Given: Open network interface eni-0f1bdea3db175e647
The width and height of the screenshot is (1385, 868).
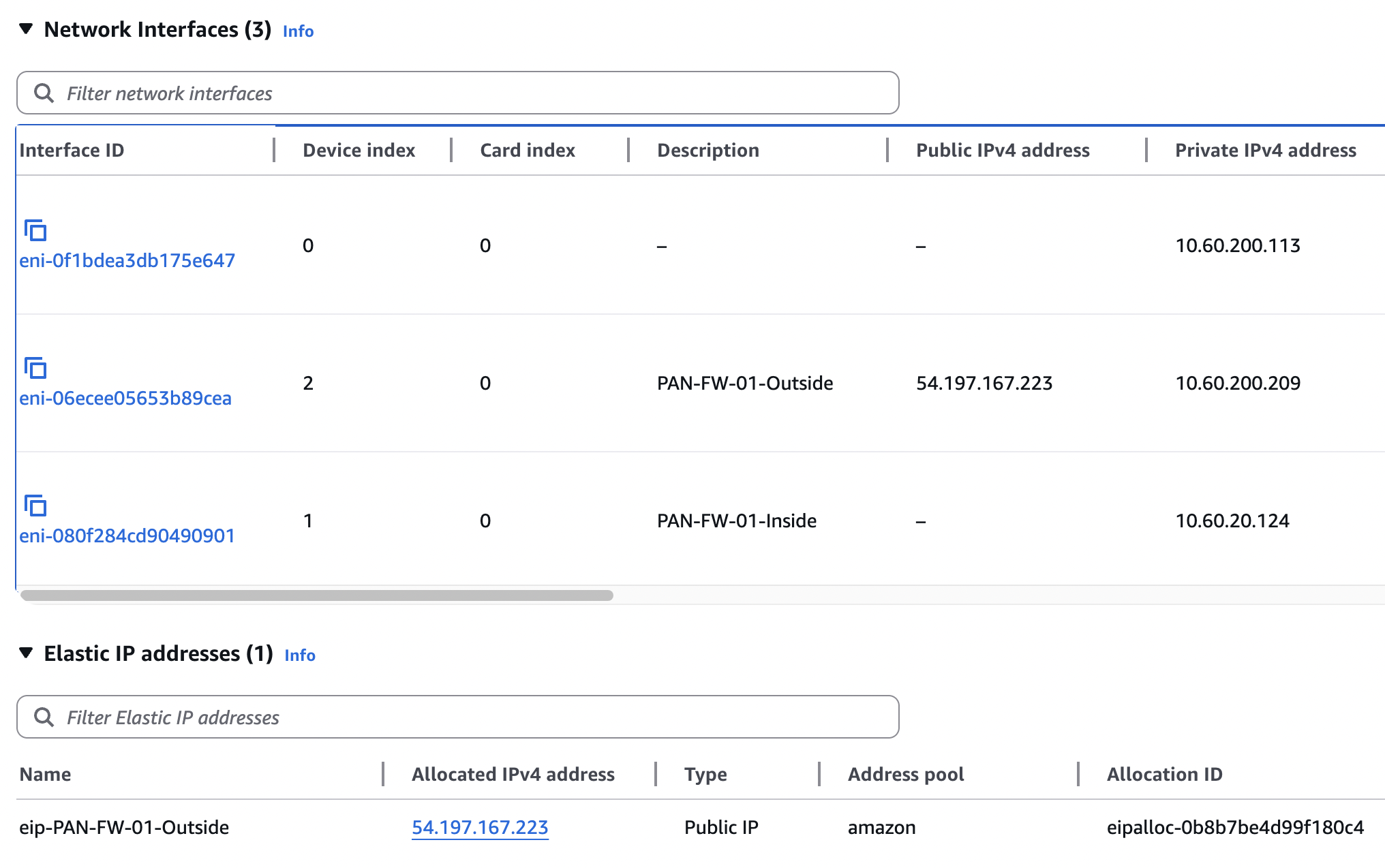Looking at the screenshot, I should coord(127,260).
